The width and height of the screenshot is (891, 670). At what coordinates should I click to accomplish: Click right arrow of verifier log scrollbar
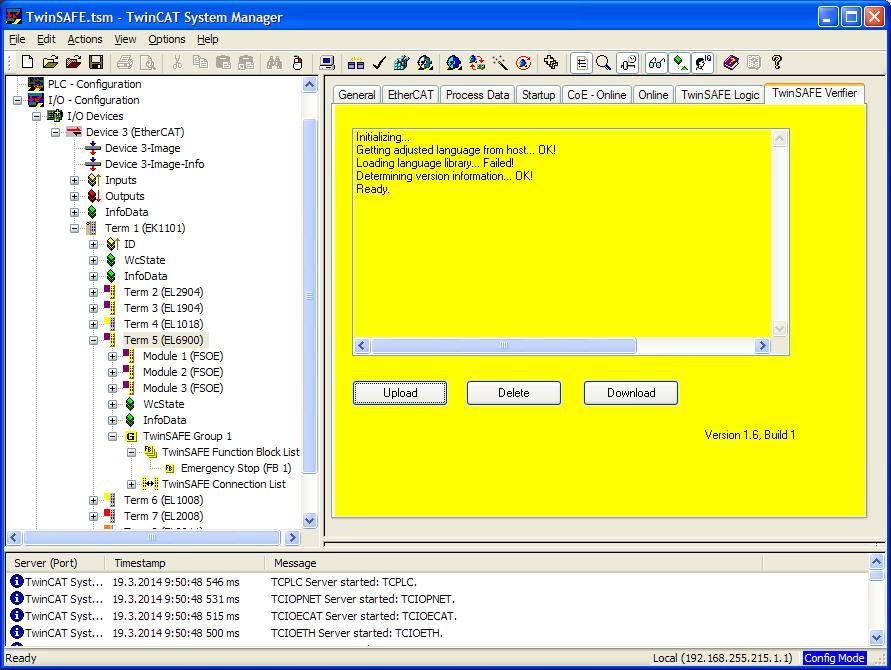click(762, 346)
